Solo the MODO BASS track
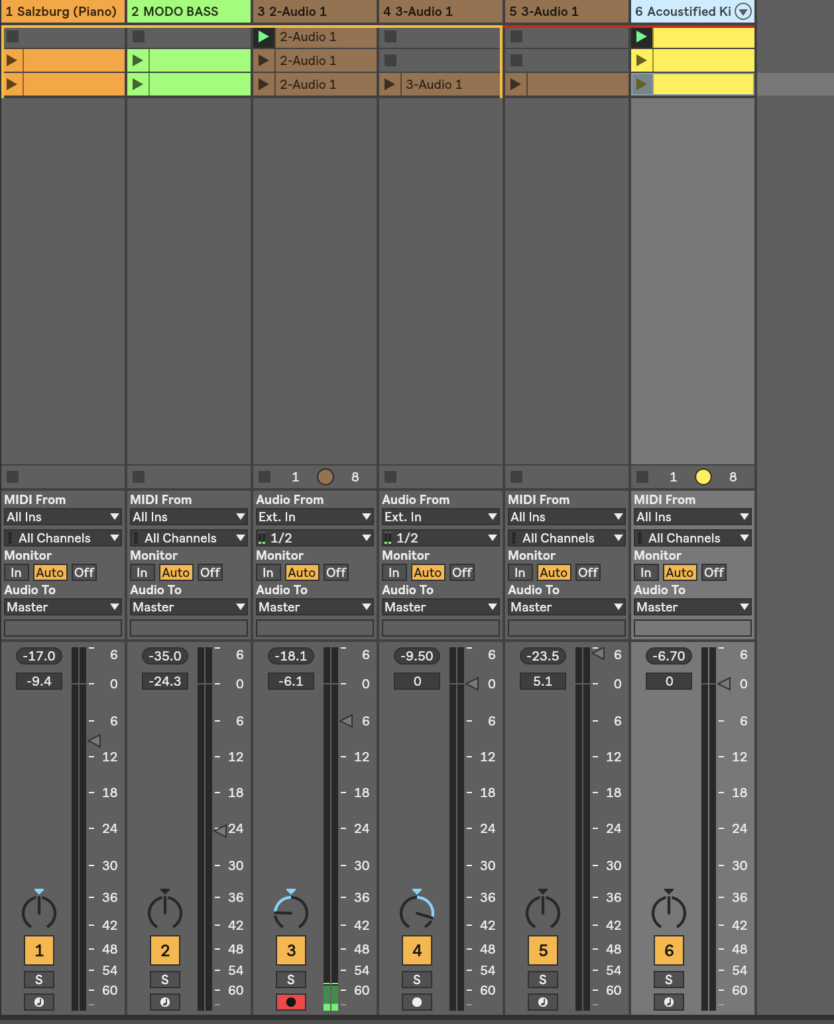Screen dimensions: 834x1024 click(165, 979)
